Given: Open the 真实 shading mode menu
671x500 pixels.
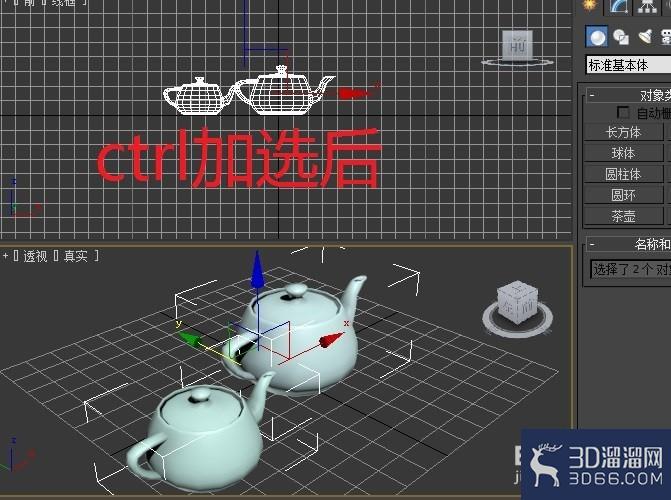Looking at the screenshot, I should tap(76, 256).
